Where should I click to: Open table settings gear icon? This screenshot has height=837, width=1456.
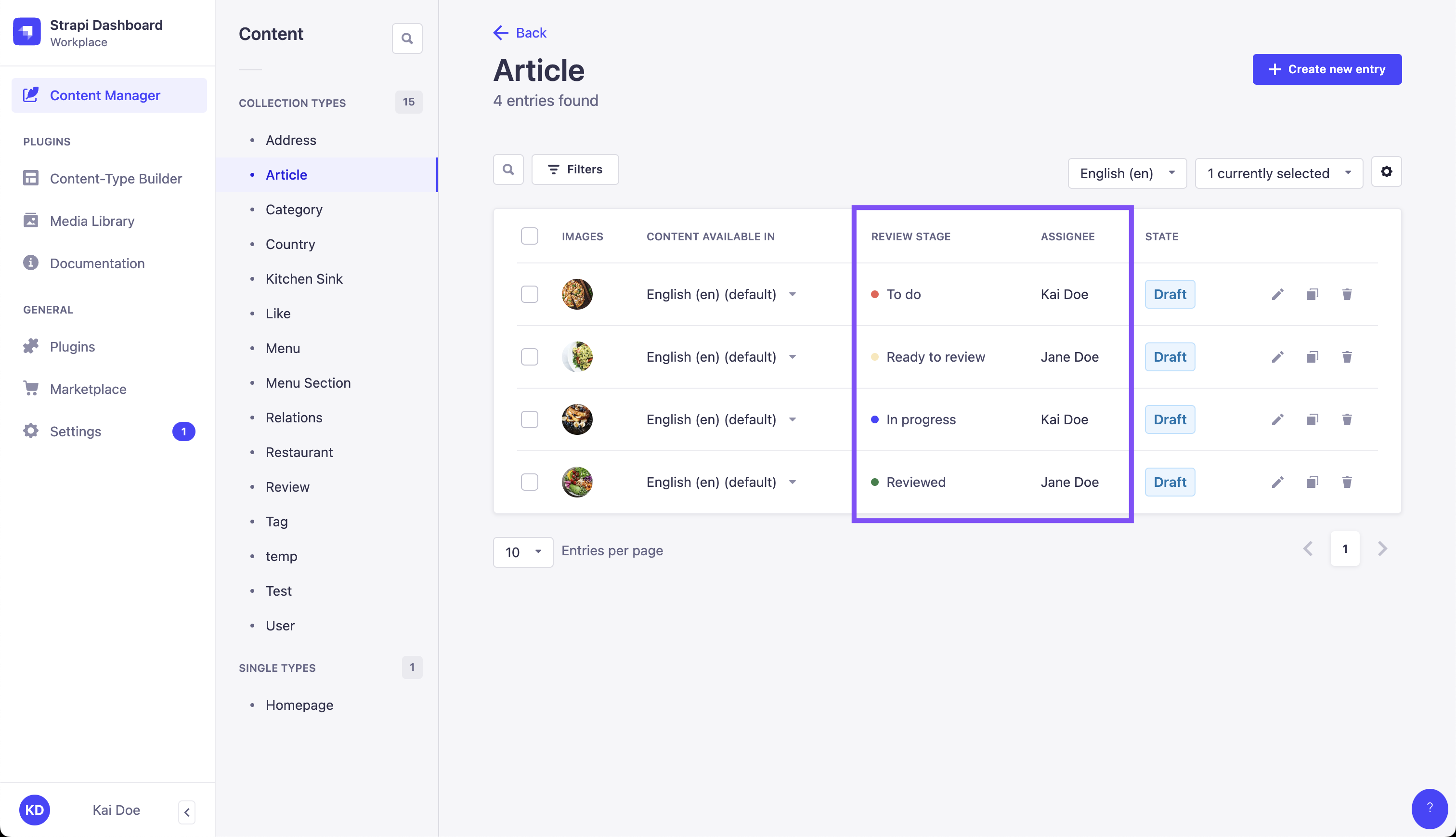[1386, 172]
